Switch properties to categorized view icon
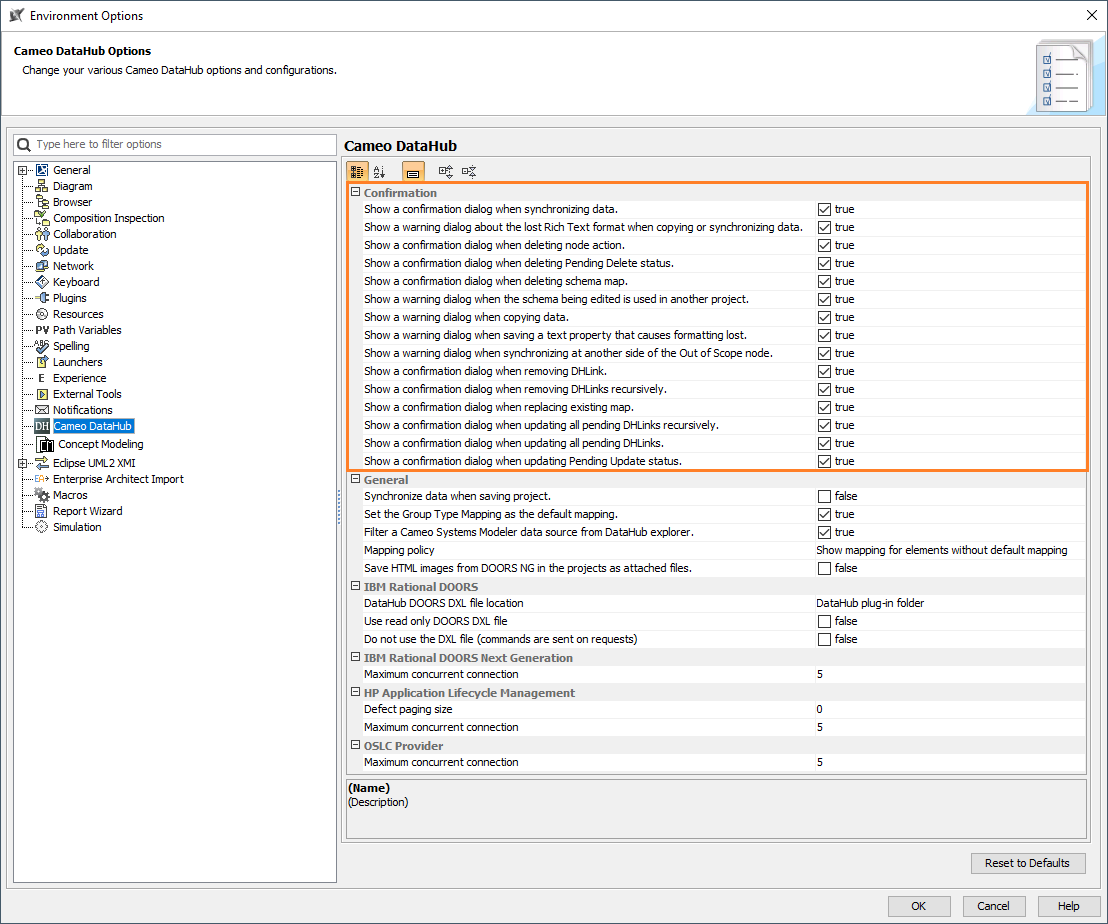The image size is (1108, 924). tap(357, 171)
